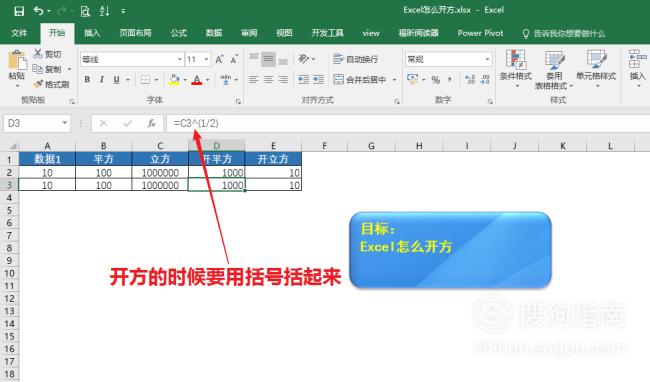Click the Insert cells icon
Screen dimensions: 650x382
[638, 59]
